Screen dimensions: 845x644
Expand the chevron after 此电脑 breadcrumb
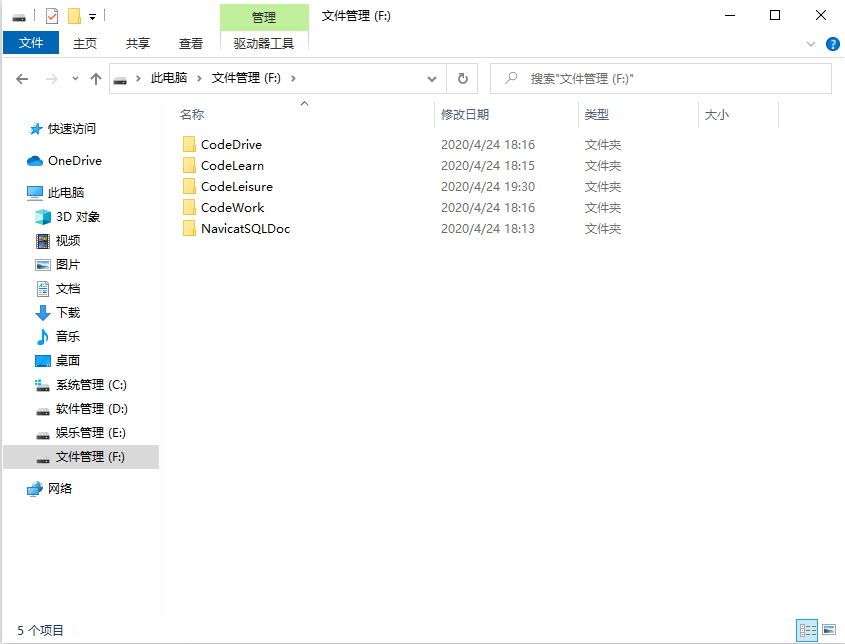coord(199,79)
